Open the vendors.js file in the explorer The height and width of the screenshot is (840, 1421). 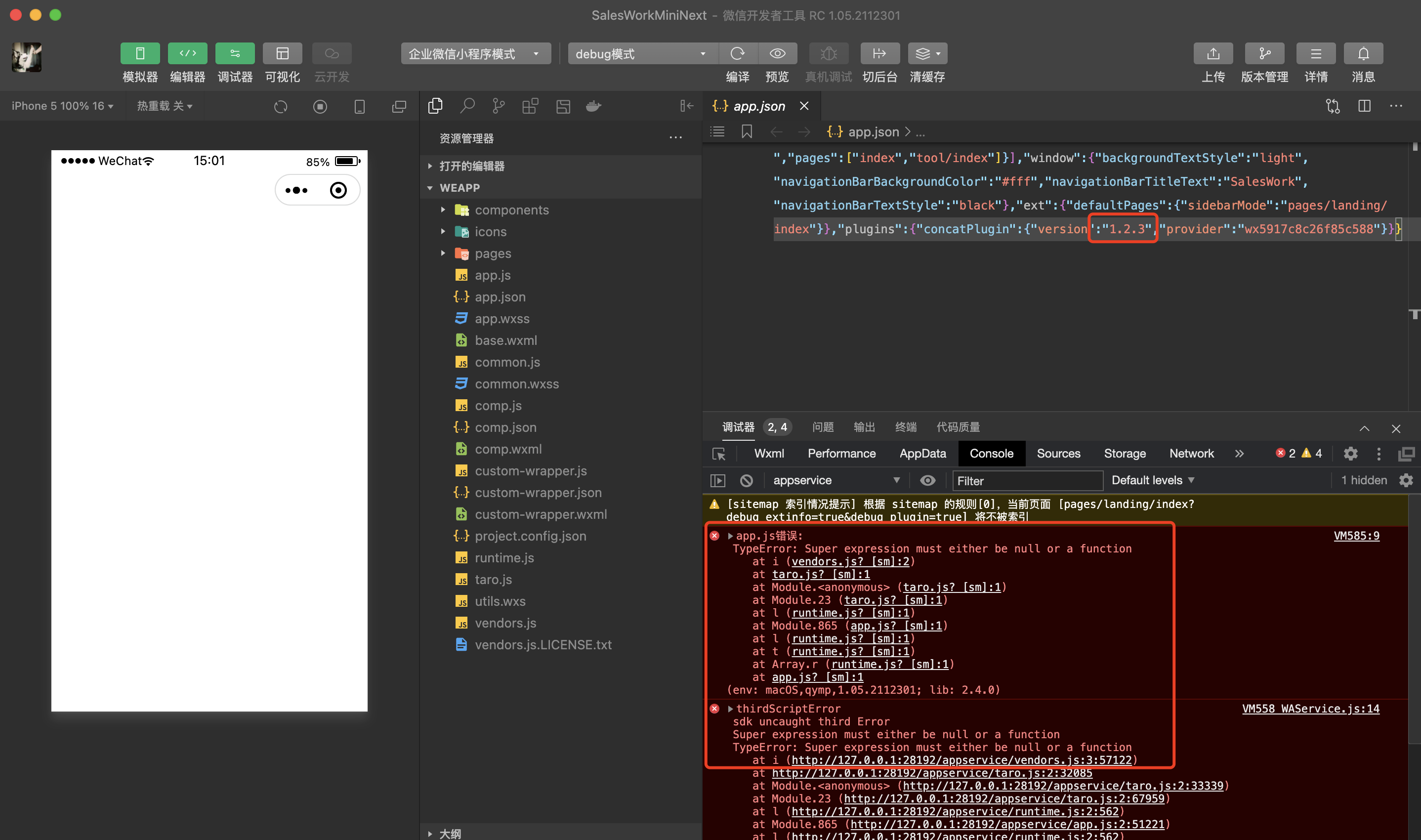click(x=505, y=623)
